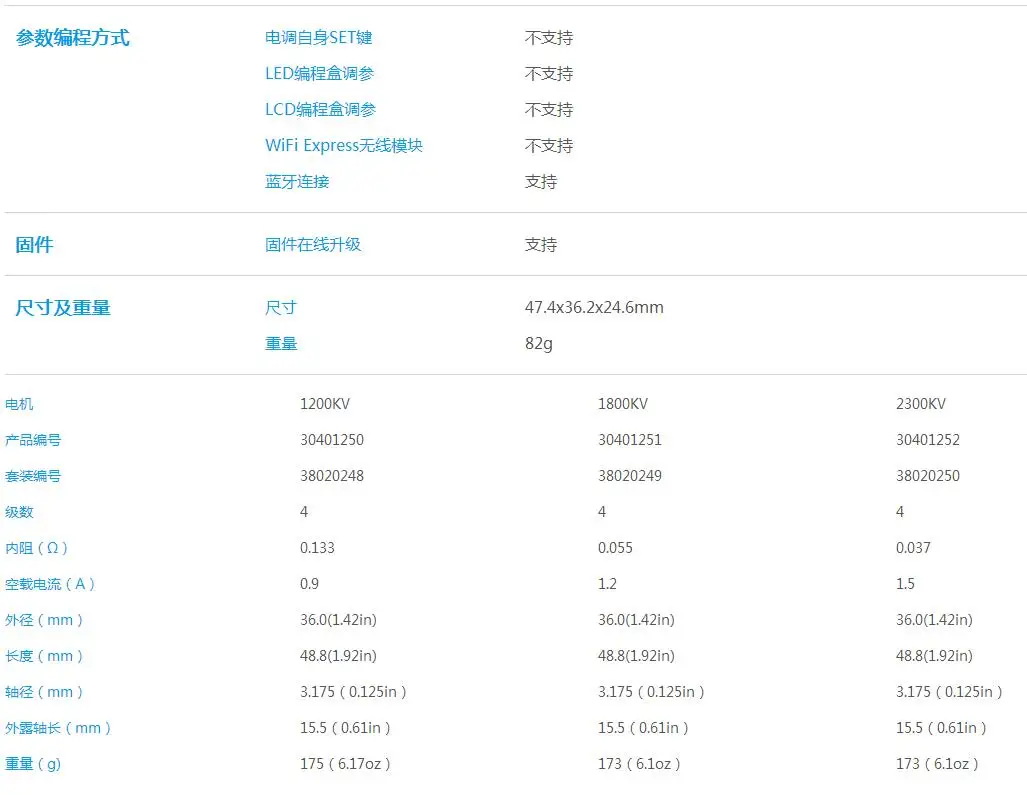Select the 套装编号 row label
This screenshot has width=1027, height=795.
[33, 476]
